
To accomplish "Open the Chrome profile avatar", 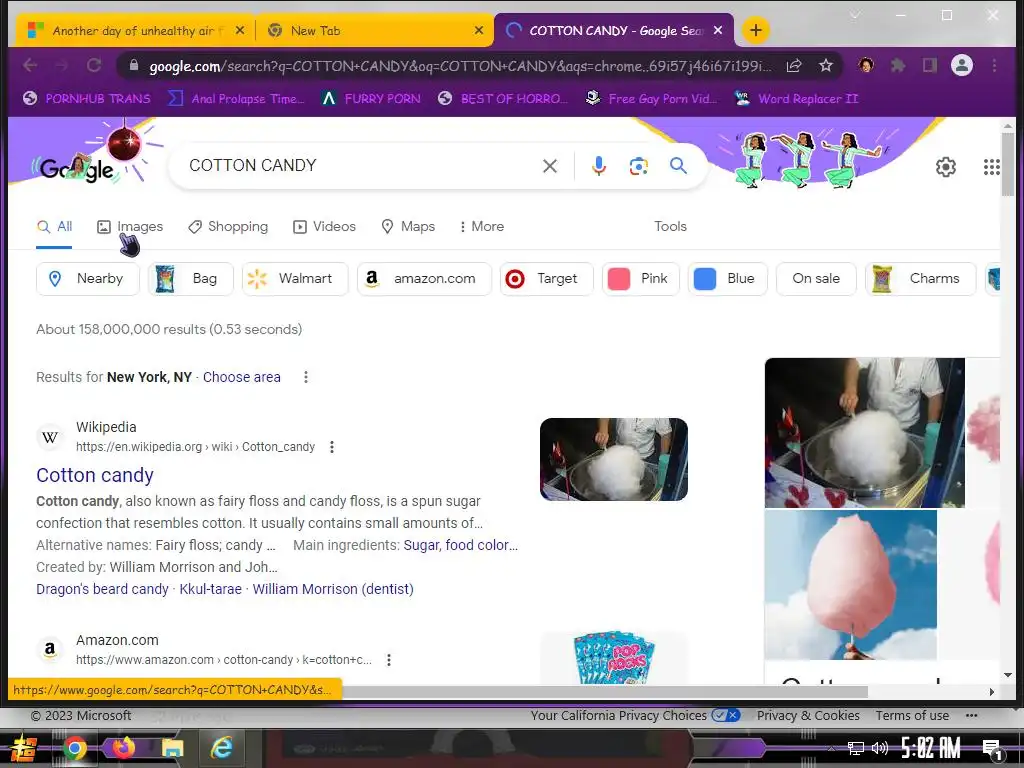I will pos(961,65).
